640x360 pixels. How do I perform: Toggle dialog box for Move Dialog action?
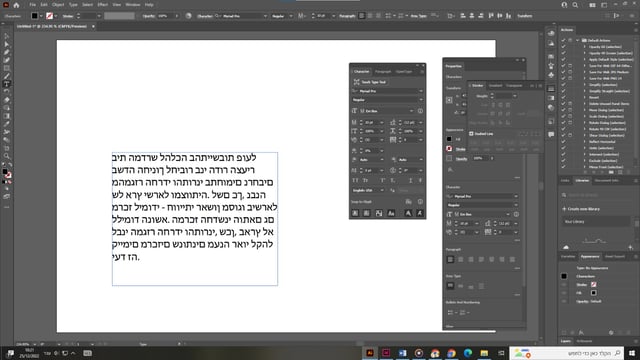point(570,110)
